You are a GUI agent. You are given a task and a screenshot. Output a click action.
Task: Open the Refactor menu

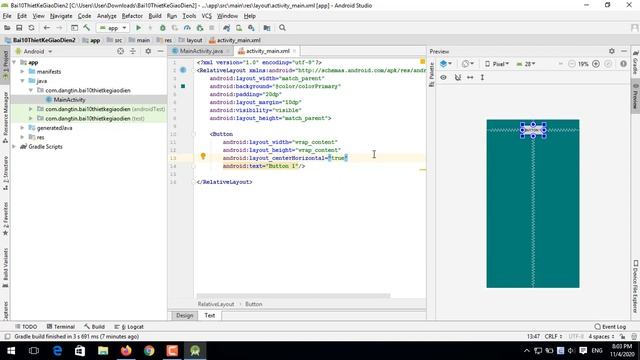(x=132, y=16)
